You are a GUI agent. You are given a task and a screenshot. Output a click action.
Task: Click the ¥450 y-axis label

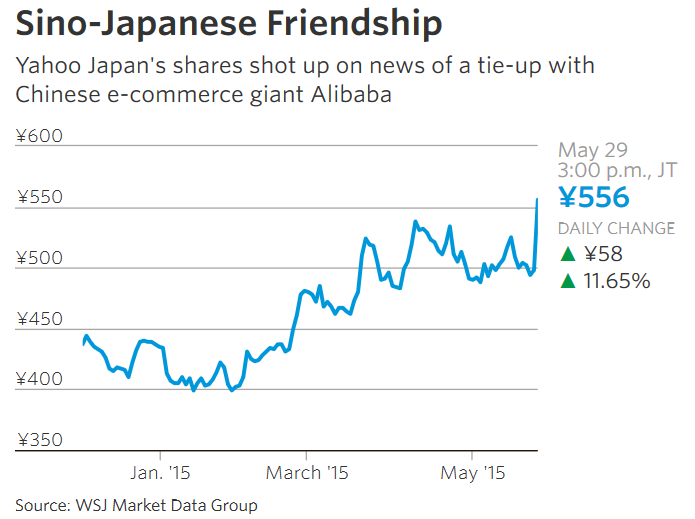tap(39, 319)
